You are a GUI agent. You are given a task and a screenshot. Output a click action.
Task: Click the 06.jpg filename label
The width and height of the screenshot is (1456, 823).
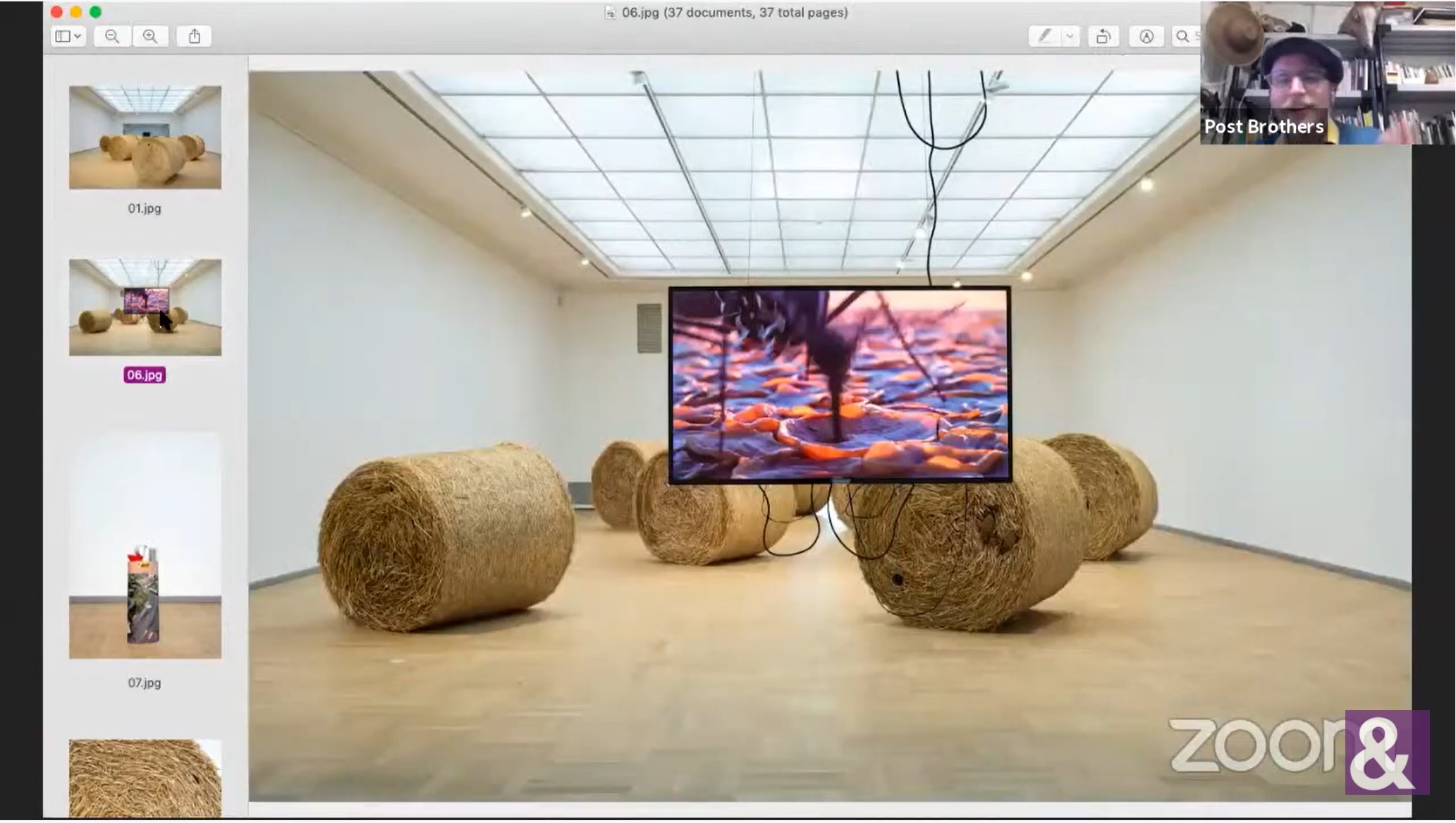pyautogui.click(x=145, y=375)
